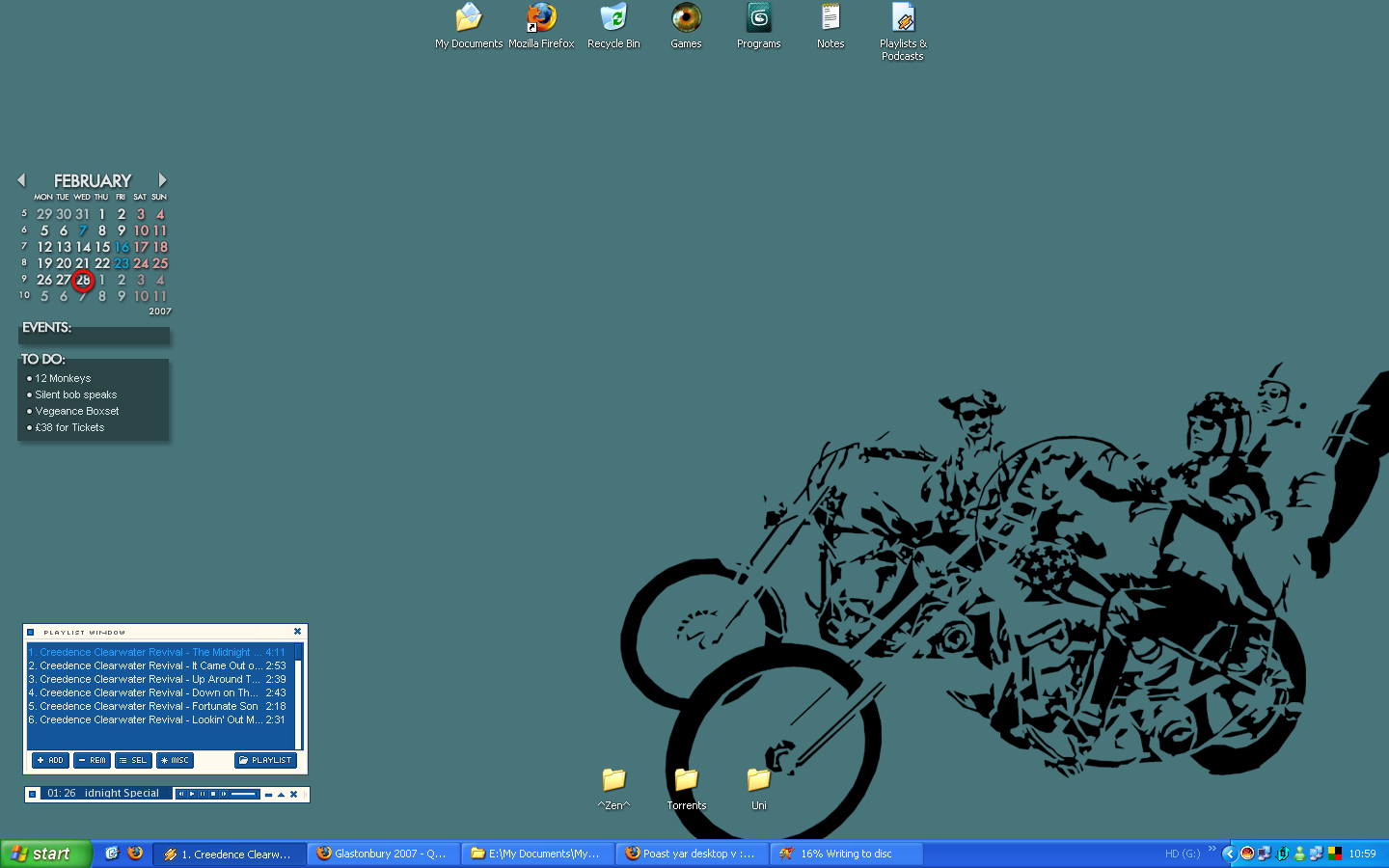
Task: Click the PLAYLIST button with folder icon
Action: point(265,761)
